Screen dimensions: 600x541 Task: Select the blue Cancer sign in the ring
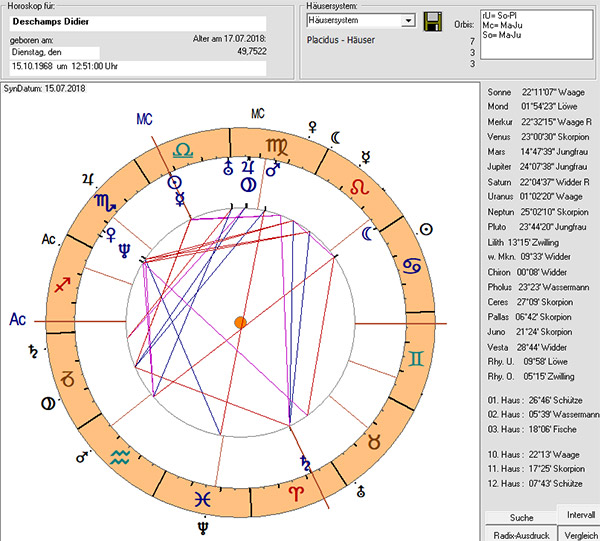412,265
